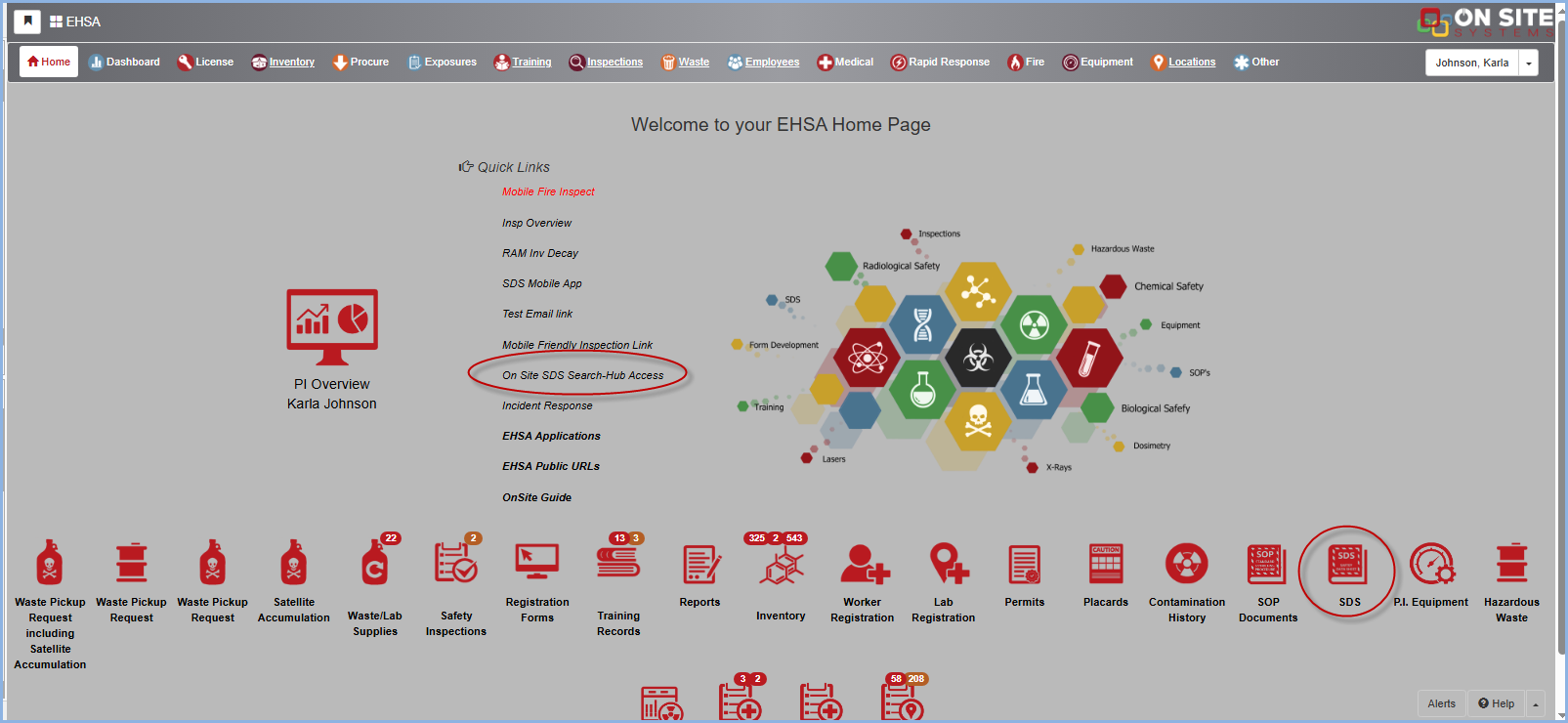
Task: Select the Home tab
Action: pyautogui.click(x=49, y=62)
